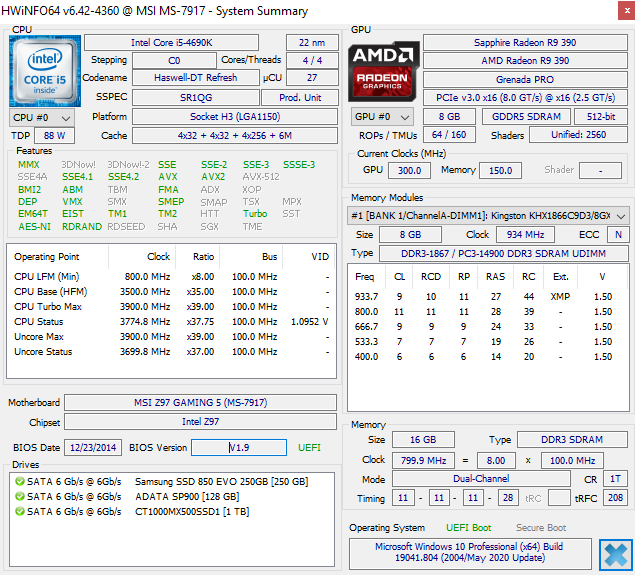The width and height of the screenshot is (635, 575).
Task: Open the GPU #0 selector dropdown
Action: [382, 117]
